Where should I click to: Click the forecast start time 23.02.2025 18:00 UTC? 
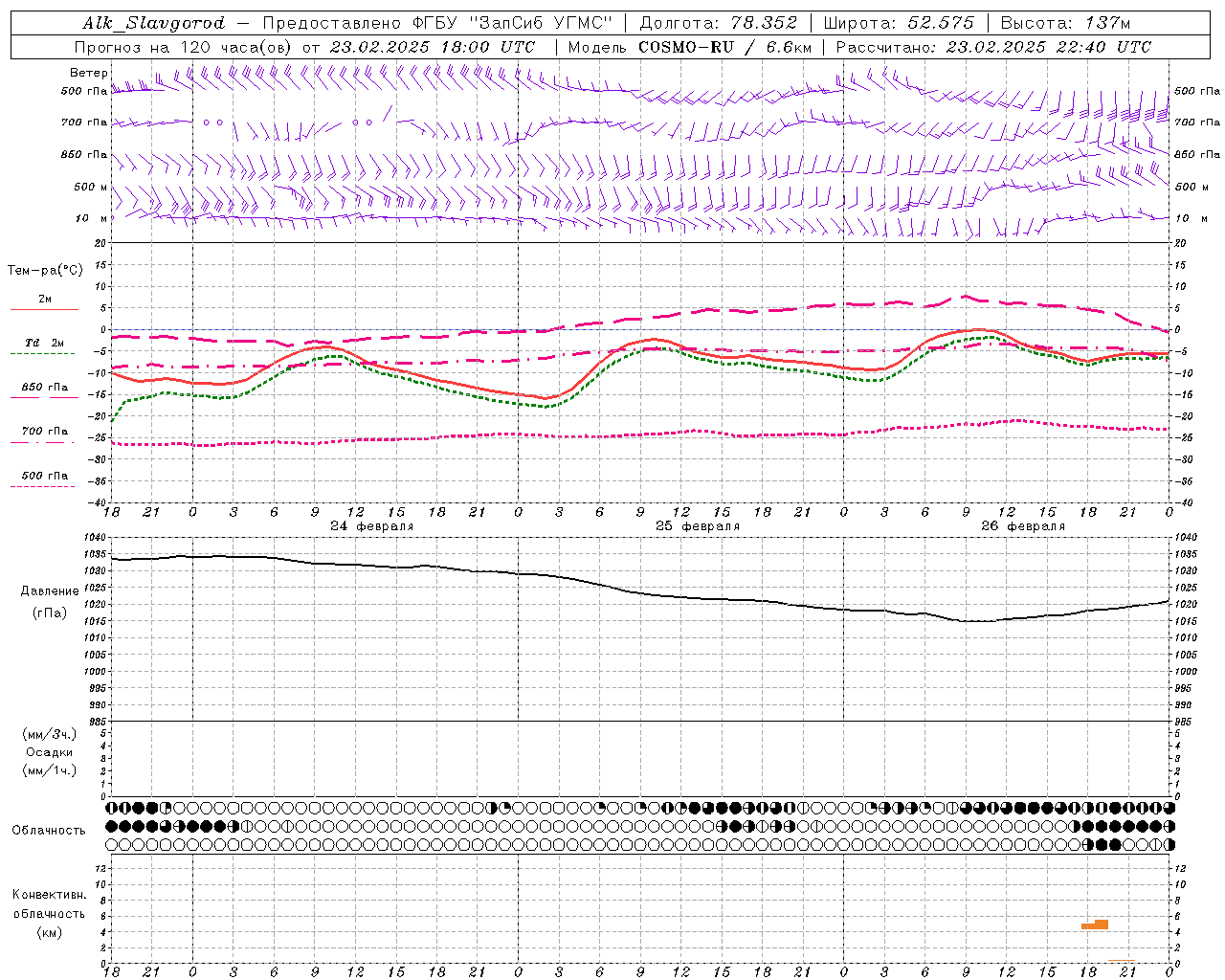pyautogui.click(x=433, y=47)
